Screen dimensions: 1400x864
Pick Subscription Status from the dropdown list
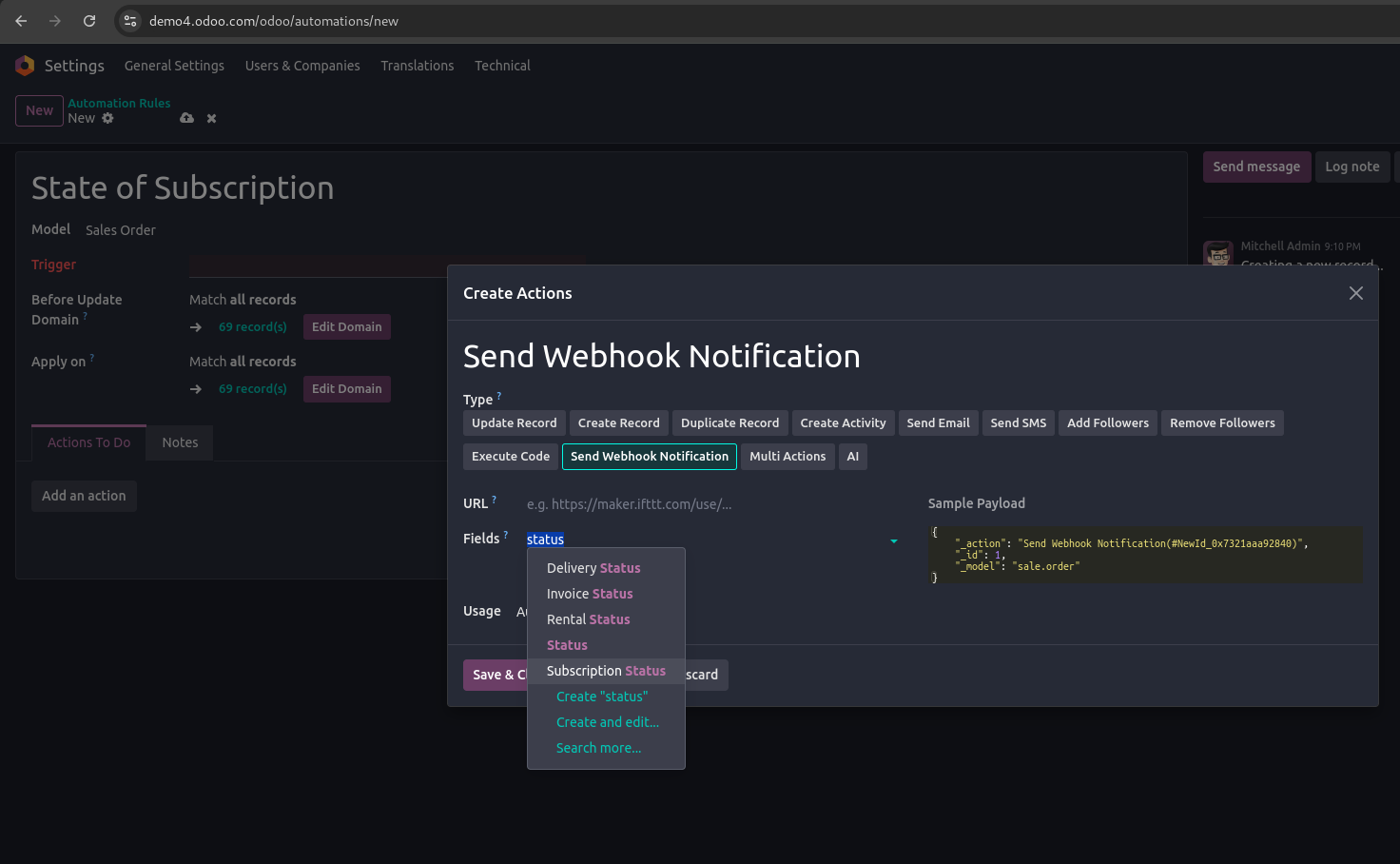pyautogui.click(x=606, y=671)
